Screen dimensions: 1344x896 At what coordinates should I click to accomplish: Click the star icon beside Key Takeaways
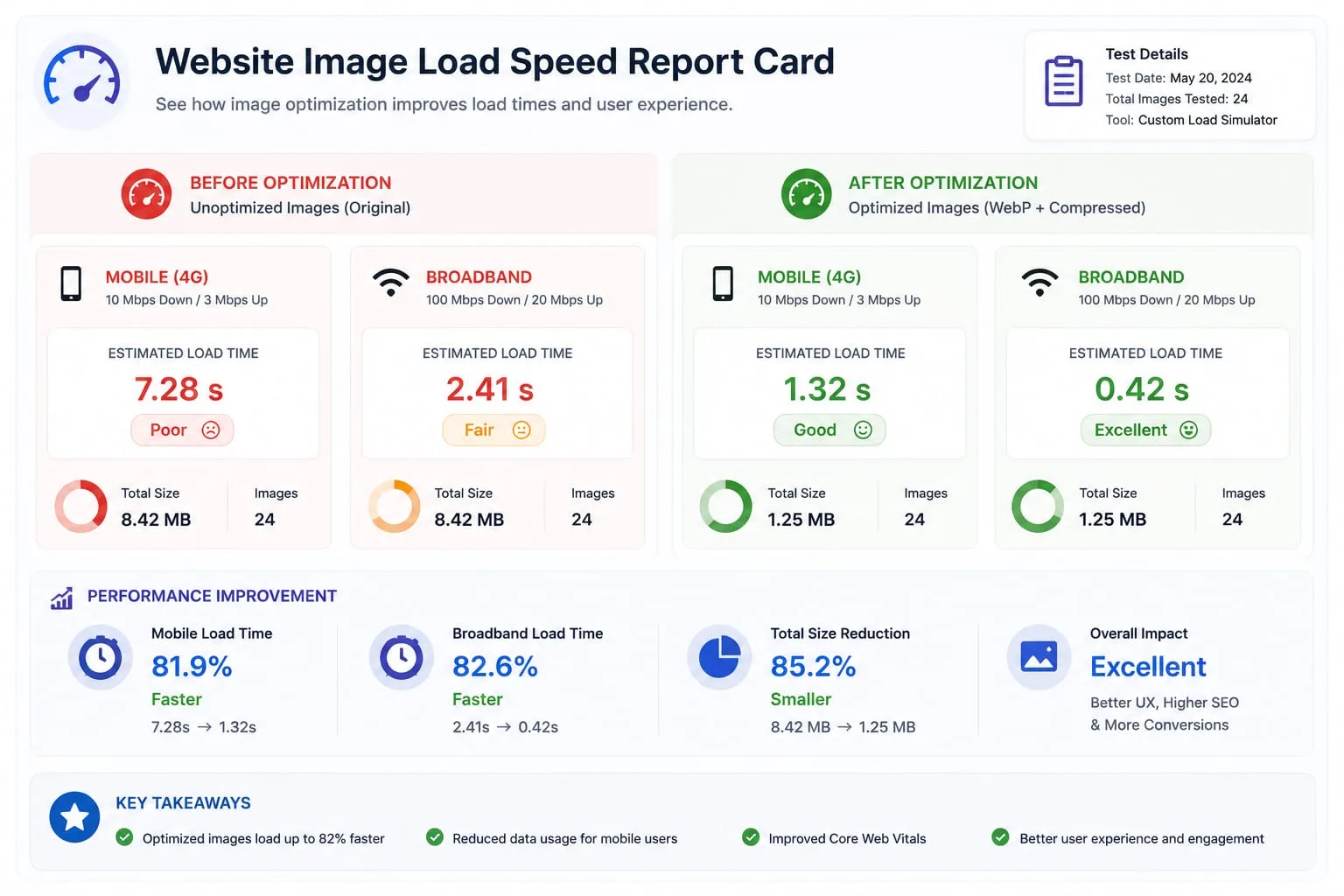pyautogui.click(x=74, y=817)
